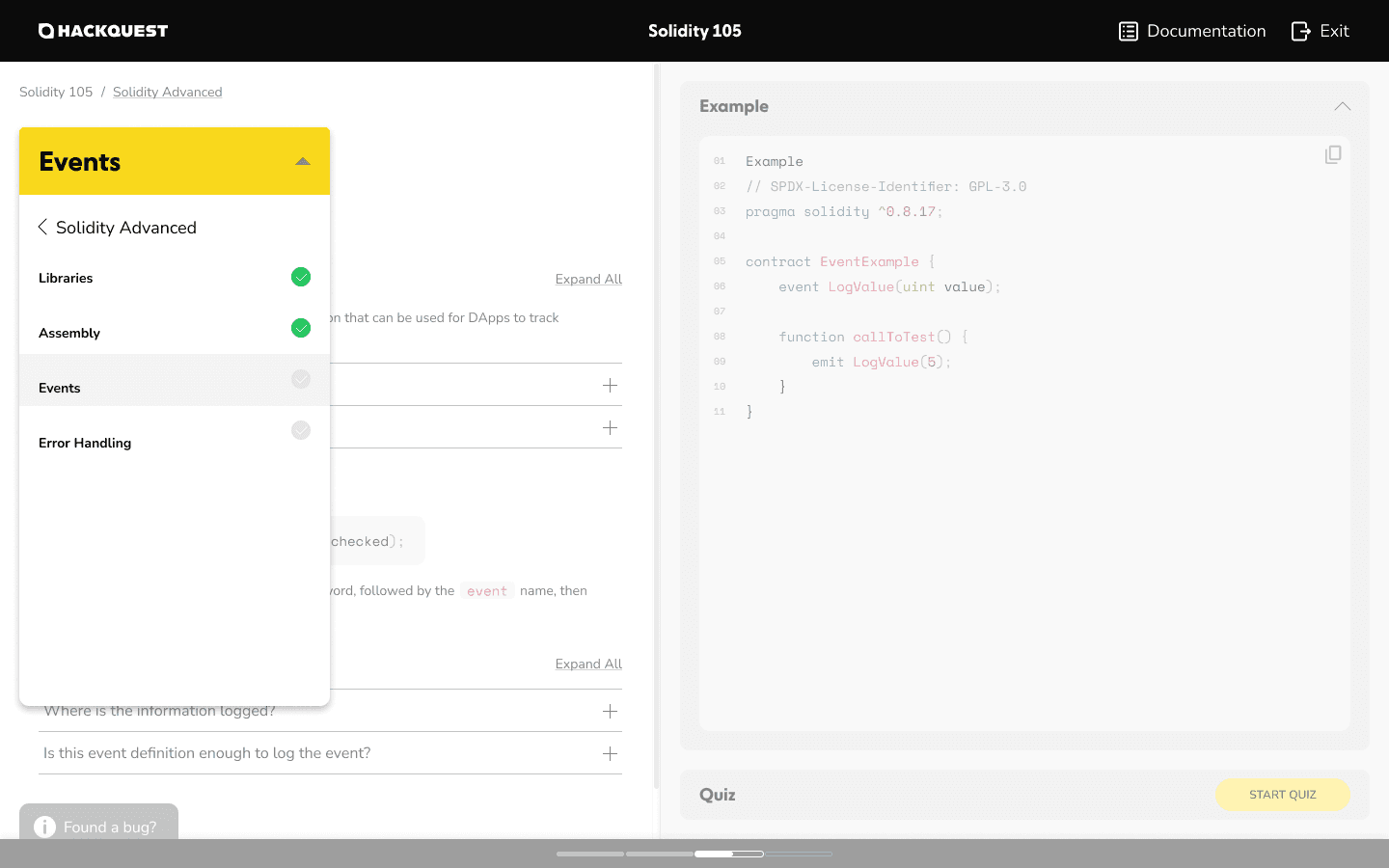Click the info icon in Found a bug
This screenshot has width=1389, height=868.
(44, 827)
